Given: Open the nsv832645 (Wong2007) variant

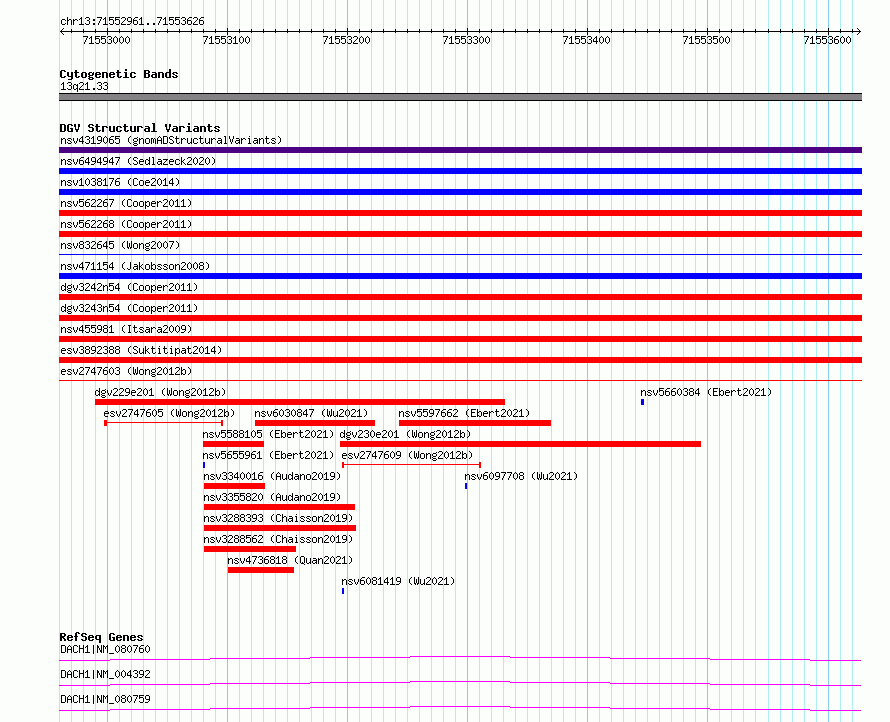Looking at the screenshot, I should point(120,245).
